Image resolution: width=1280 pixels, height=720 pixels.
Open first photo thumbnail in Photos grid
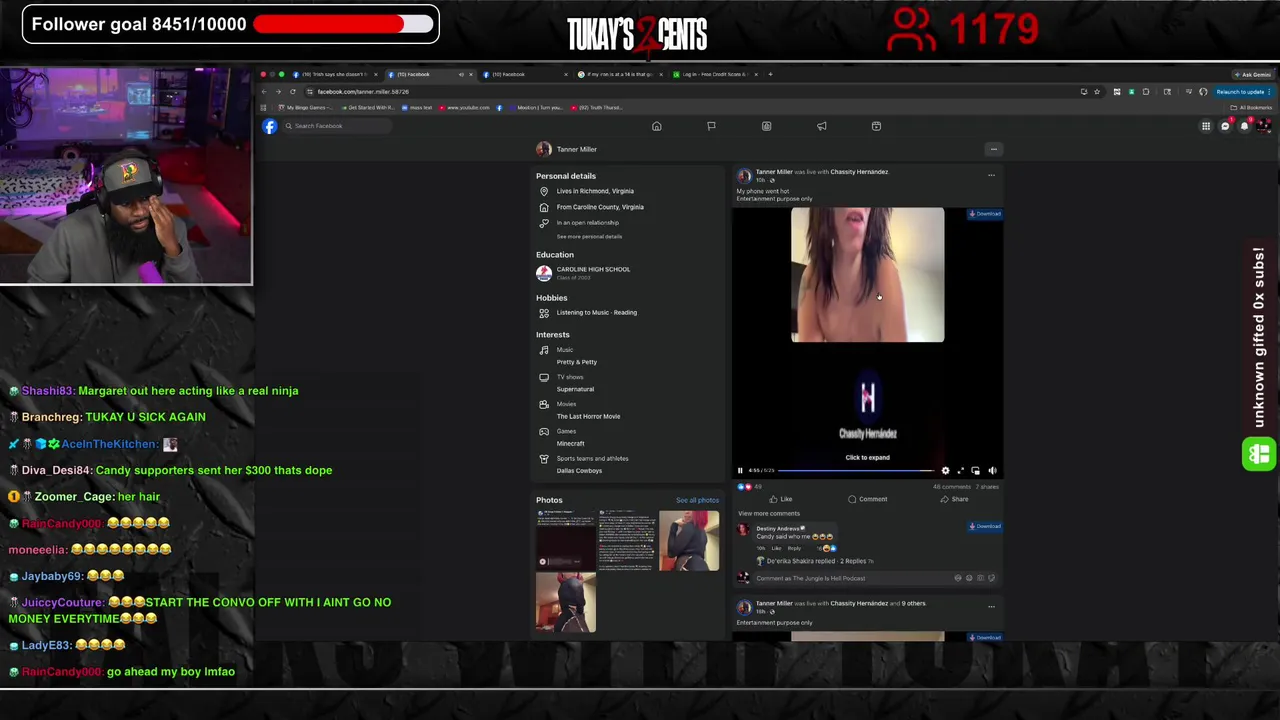(x=566, y=540)
